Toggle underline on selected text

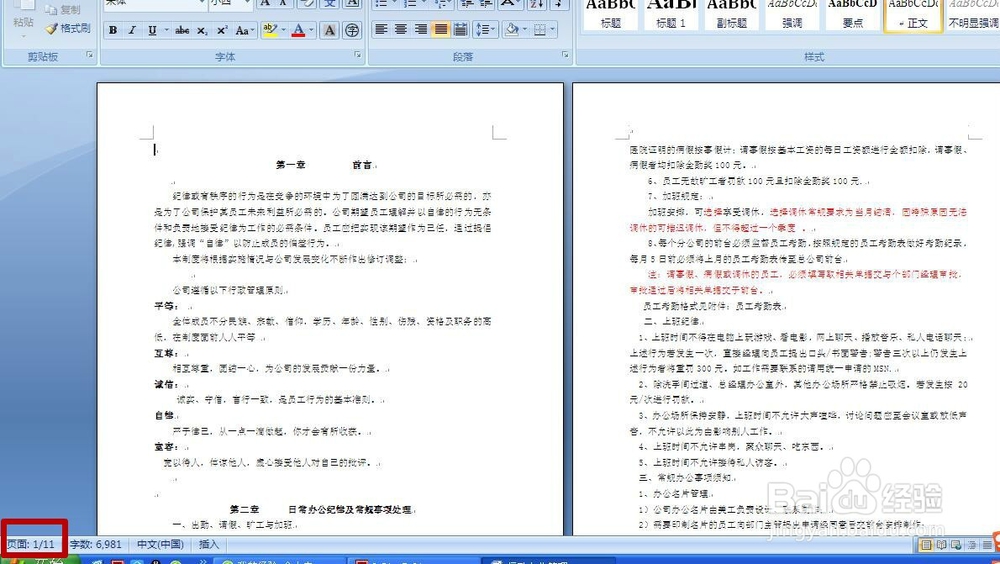[x=152, y=30]
